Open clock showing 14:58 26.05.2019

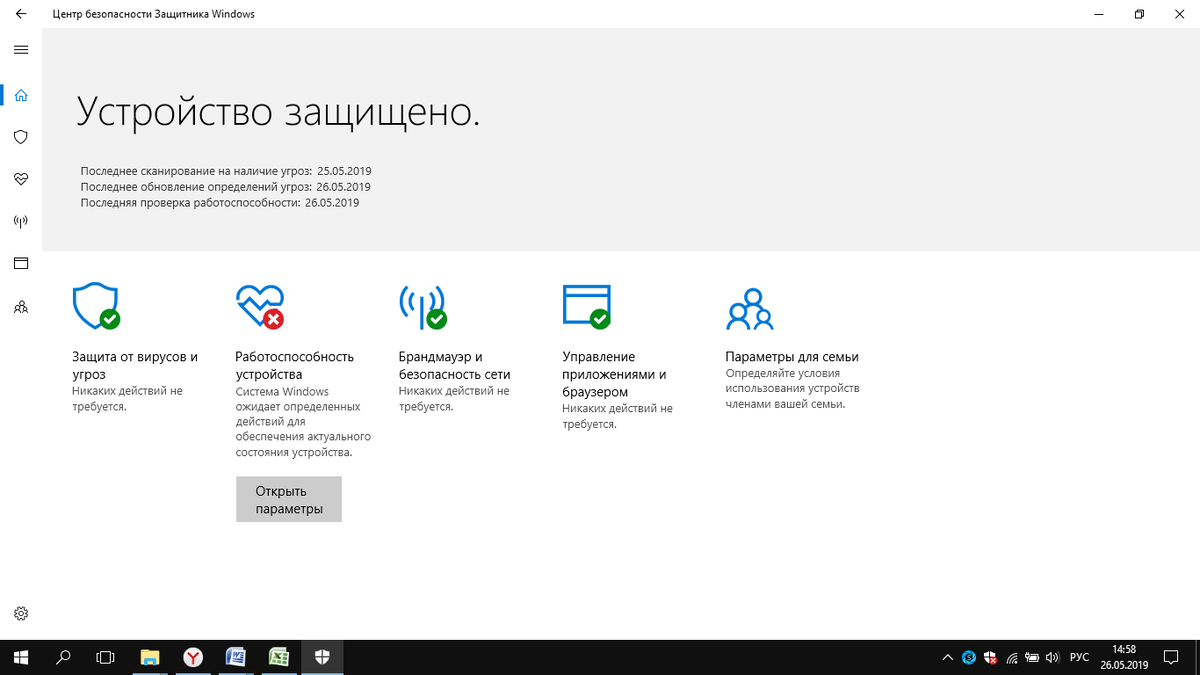coord(1125,657)
